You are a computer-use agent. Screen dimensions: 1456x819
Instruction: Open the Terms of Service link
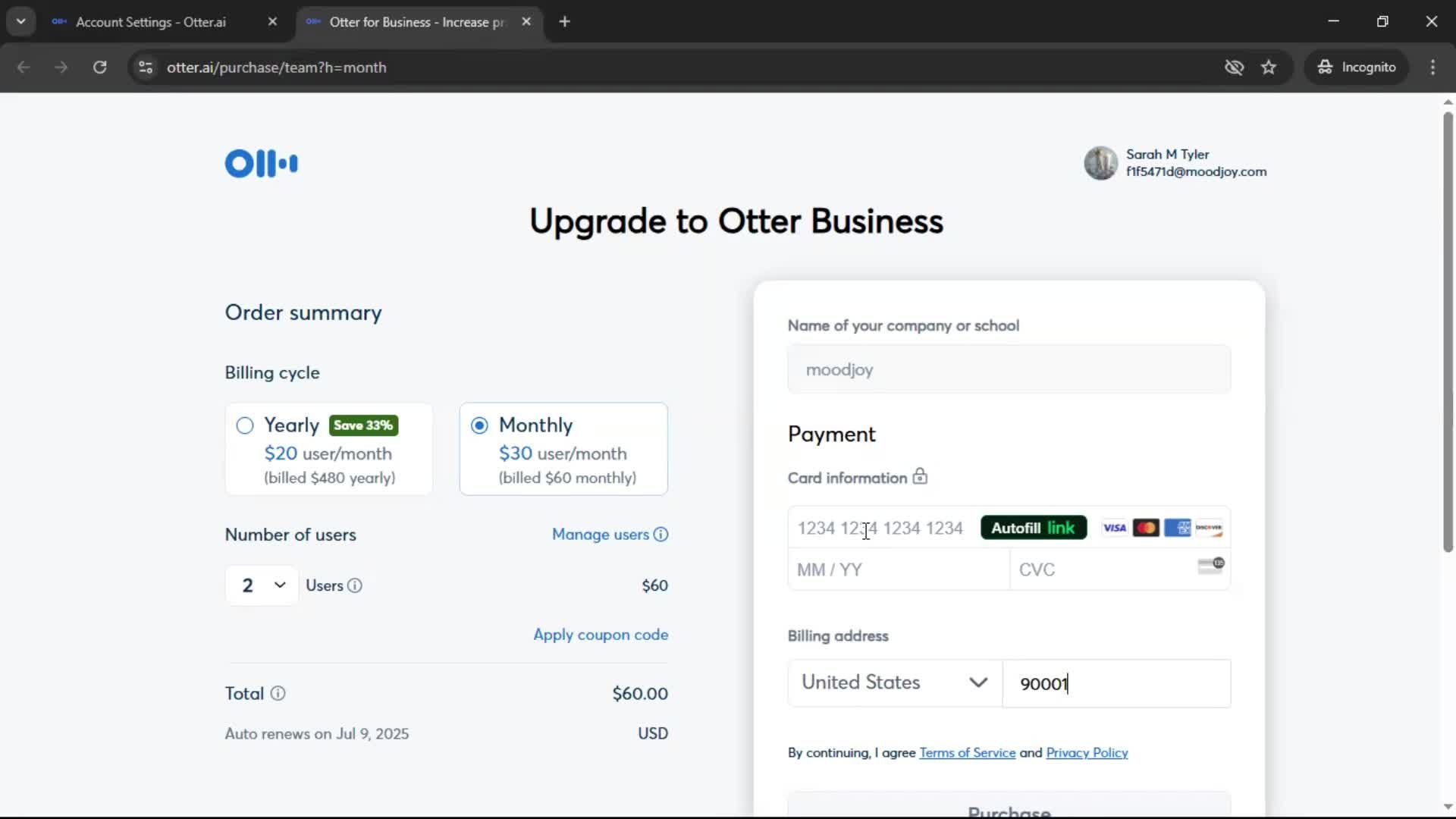[968, 753]
